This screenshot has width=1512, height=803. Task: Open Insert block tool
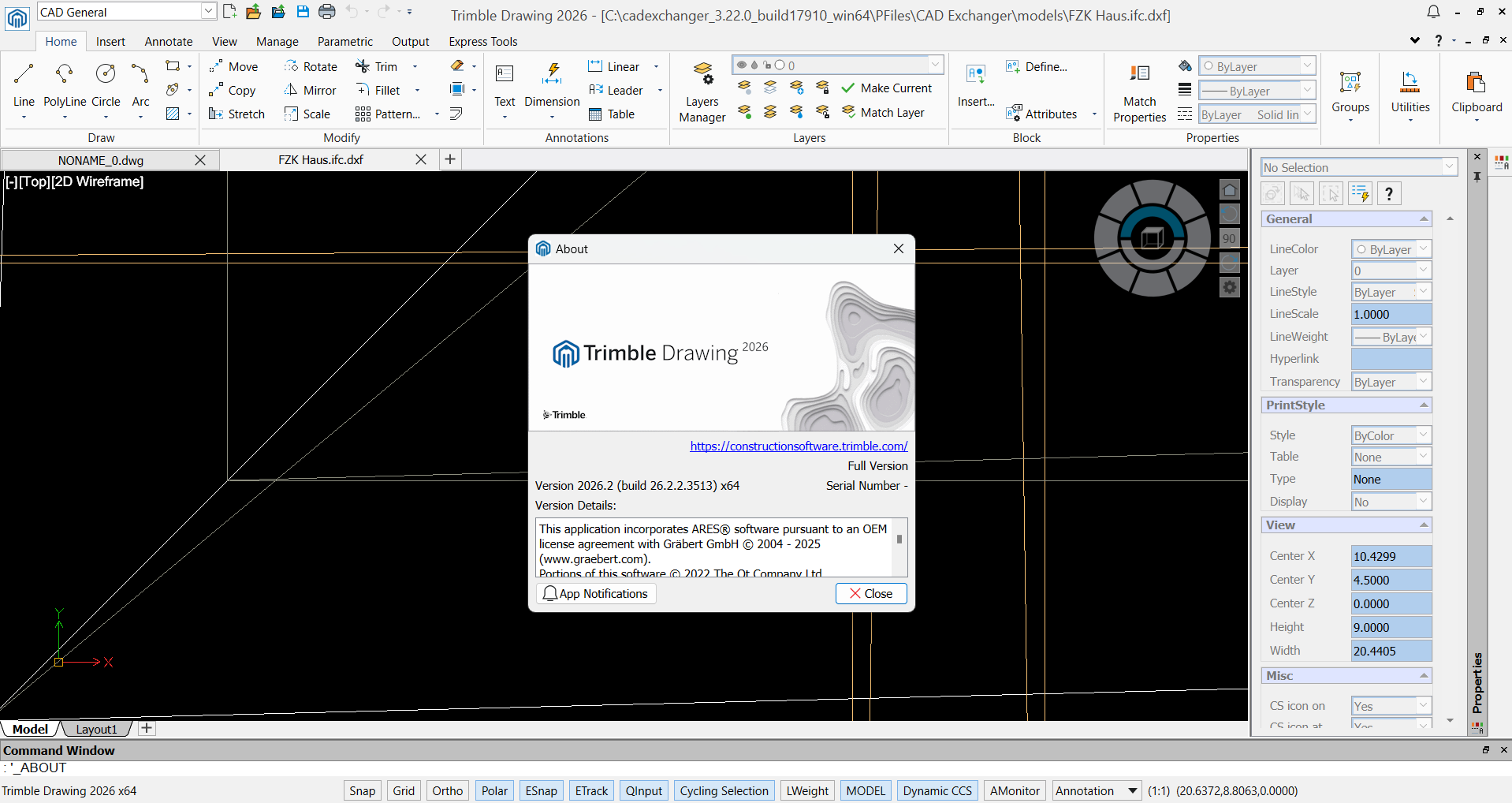tap(976, 85)
